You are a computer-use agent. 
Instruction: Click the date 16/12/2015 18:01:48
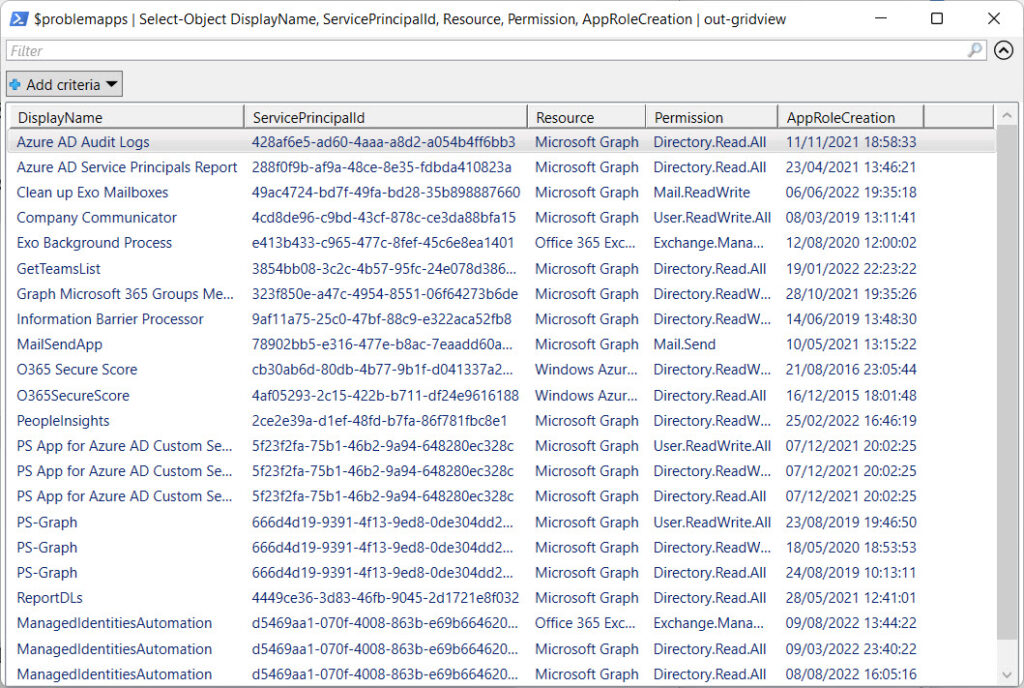[851, 396]
